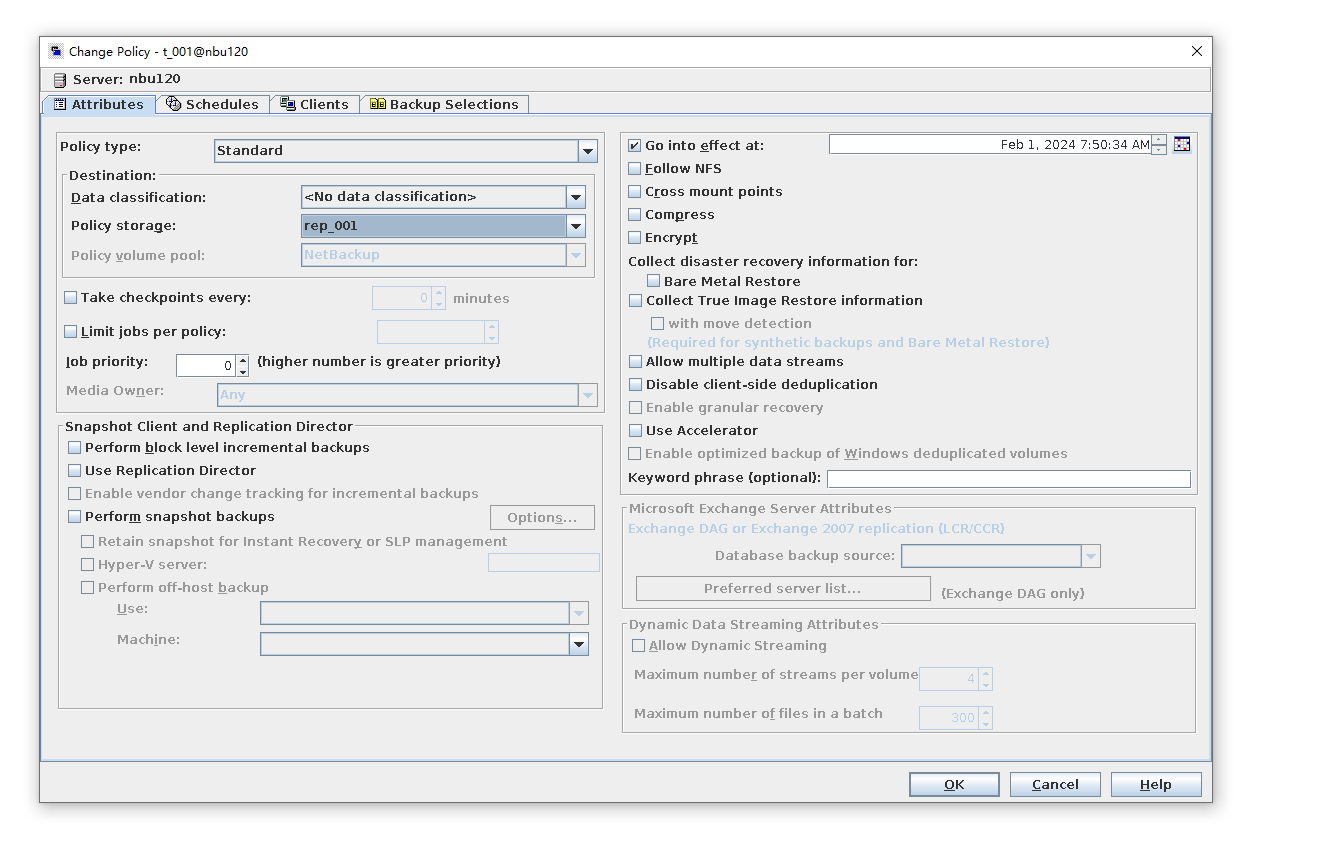The width and height of the screenshot is (1328, 846).
Task: Enable Follow NFS option
Action: click(635, 169)
